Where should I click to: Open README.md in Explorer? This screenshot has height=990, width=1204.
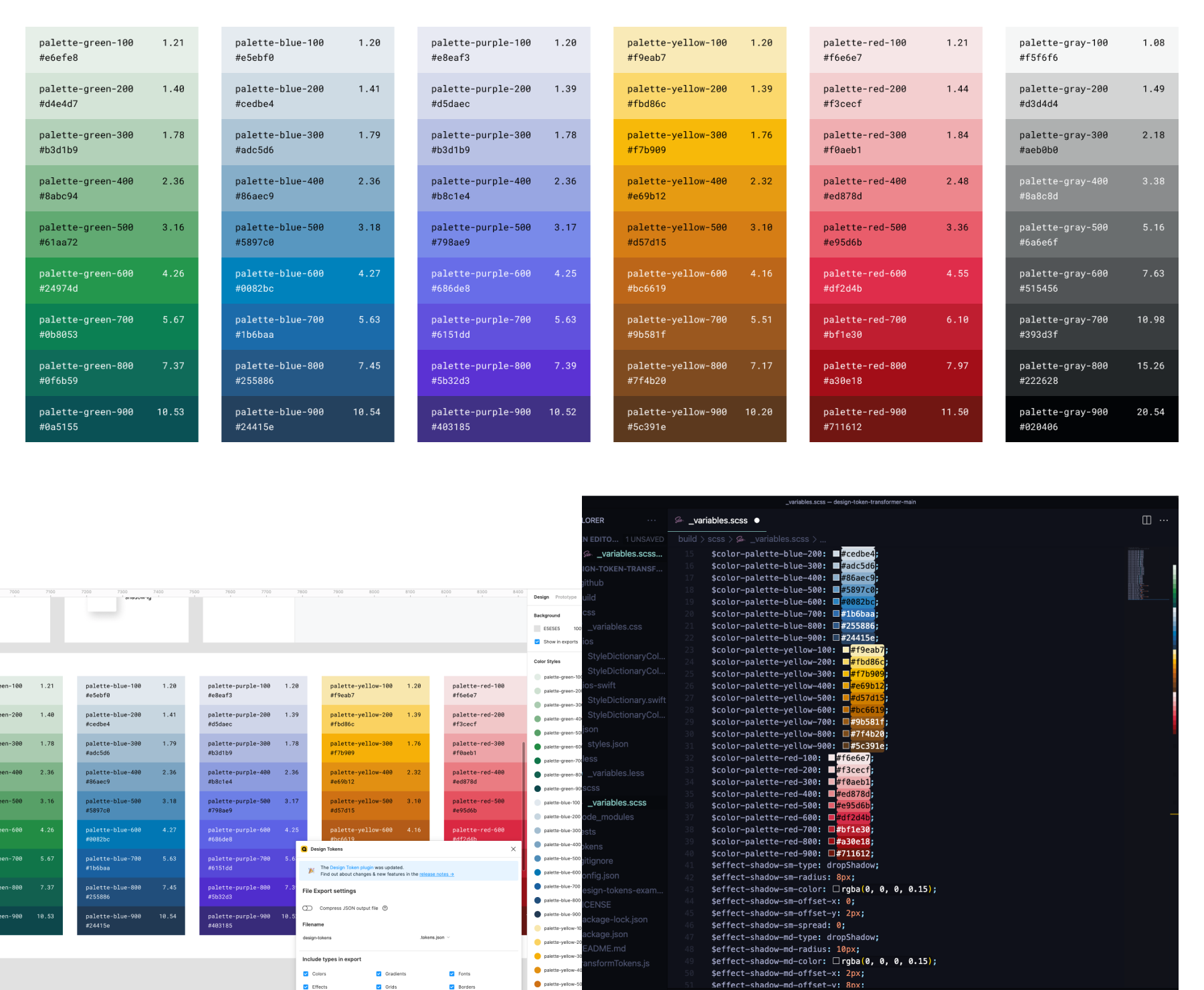click(604, 949)
